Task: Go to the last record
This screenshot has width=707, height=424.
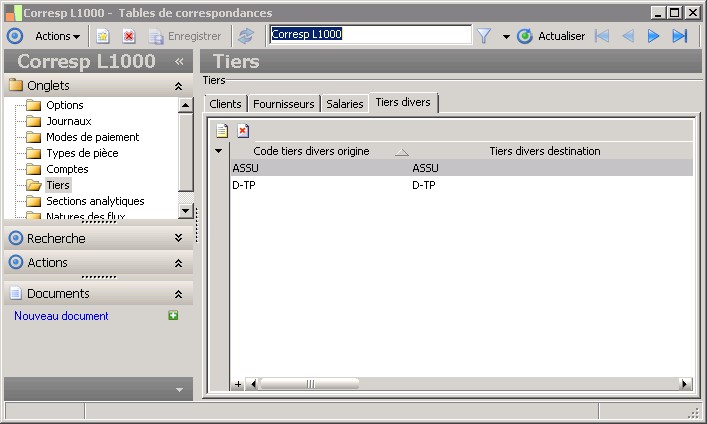Action: [679, 36]
